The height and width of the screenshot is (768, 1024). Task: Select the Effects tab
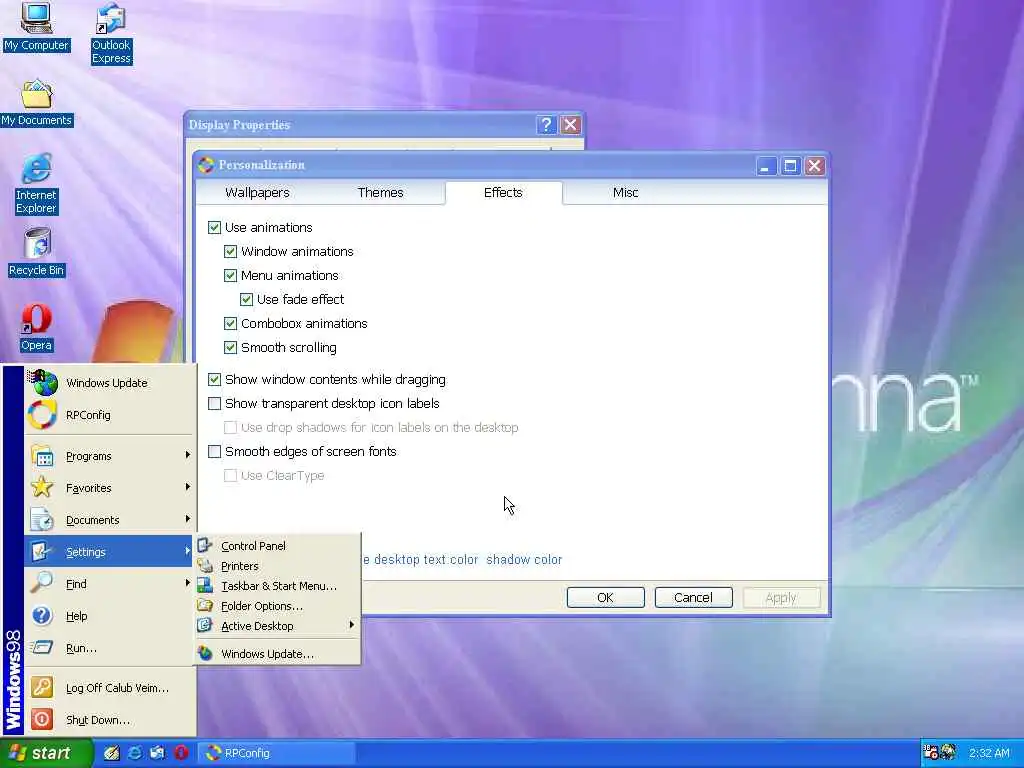pyautogui.click(x=503, y=193)
